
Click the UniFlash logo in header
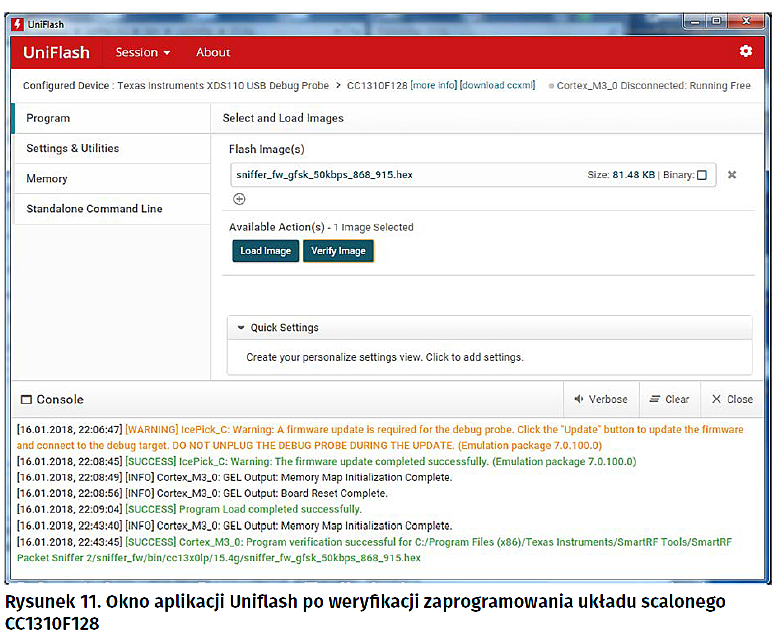click(x=56, y=52)
